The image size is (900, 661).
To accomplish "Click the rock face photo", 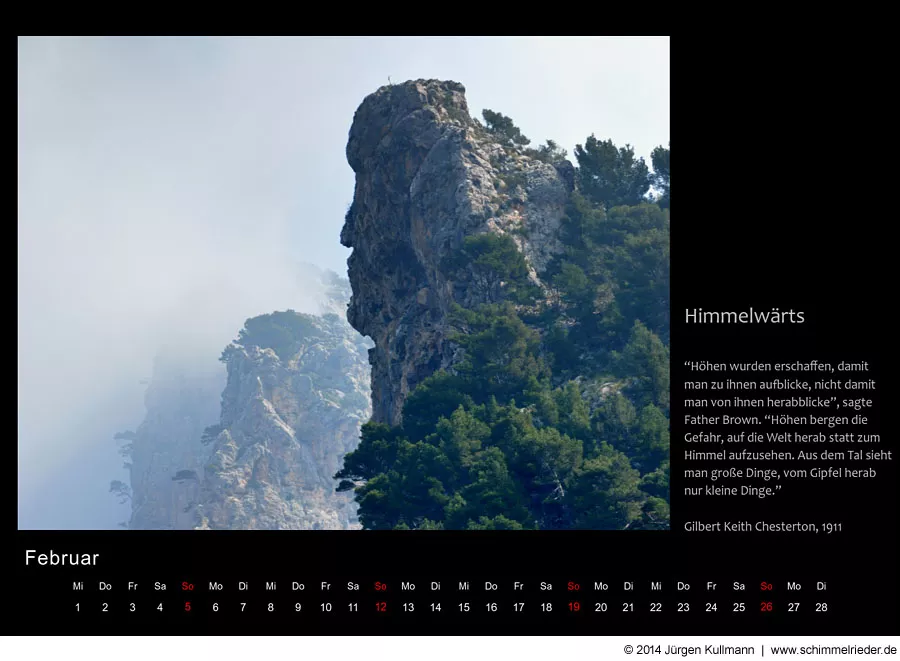I will (x=343, y=283).
